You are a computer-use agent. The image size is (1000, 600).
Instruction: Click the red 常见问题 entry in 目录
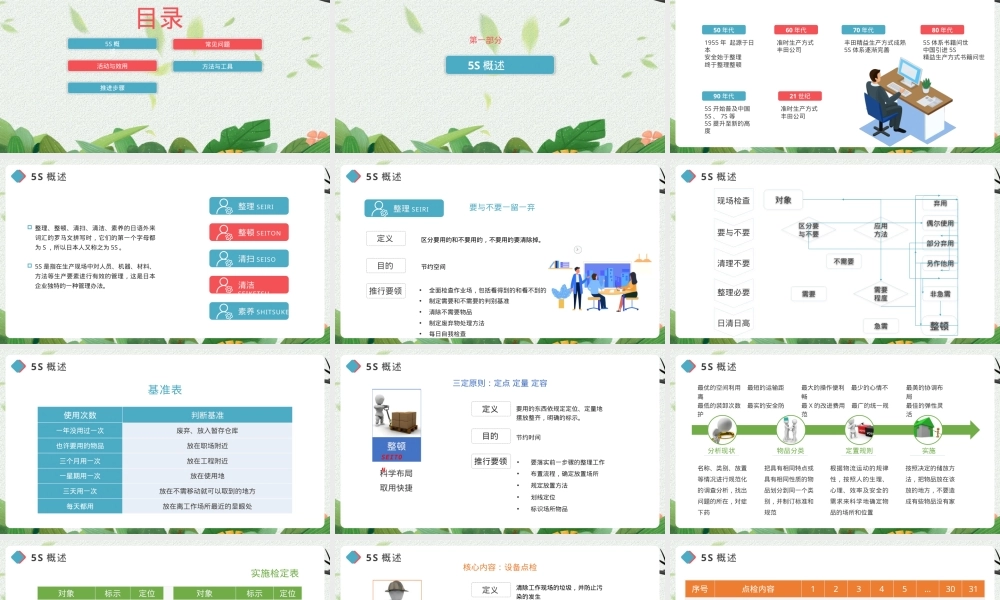pyautogui.click(x=217, y=44)
